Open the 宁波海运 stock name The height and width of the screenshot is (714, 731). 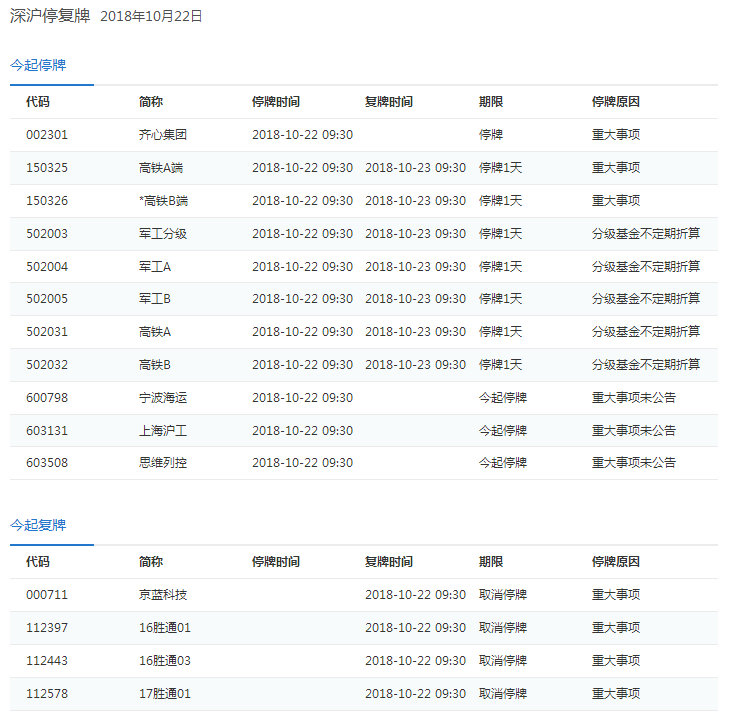(x=163, y=398)
